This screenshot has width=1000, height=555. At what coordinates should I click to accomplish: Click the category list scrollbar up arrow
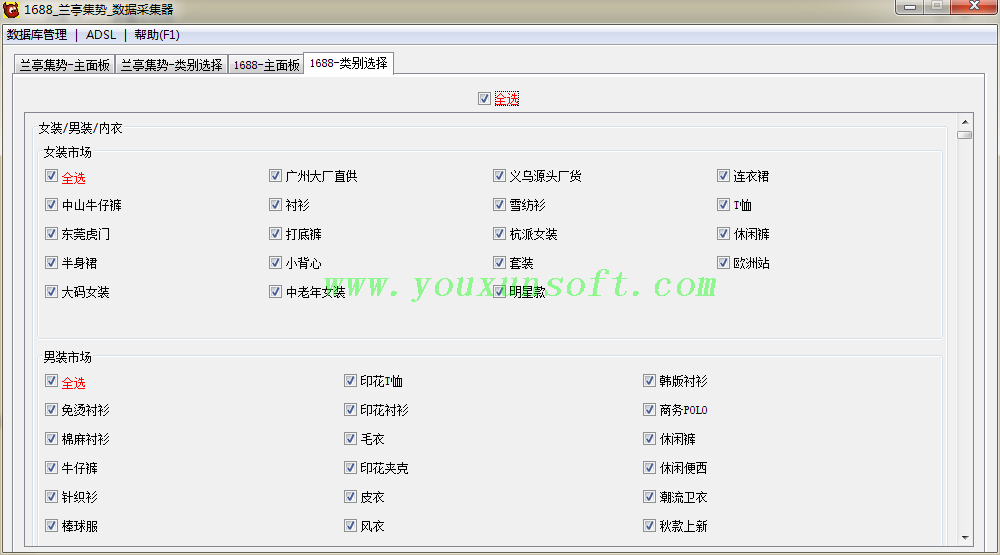coord(965,122)
